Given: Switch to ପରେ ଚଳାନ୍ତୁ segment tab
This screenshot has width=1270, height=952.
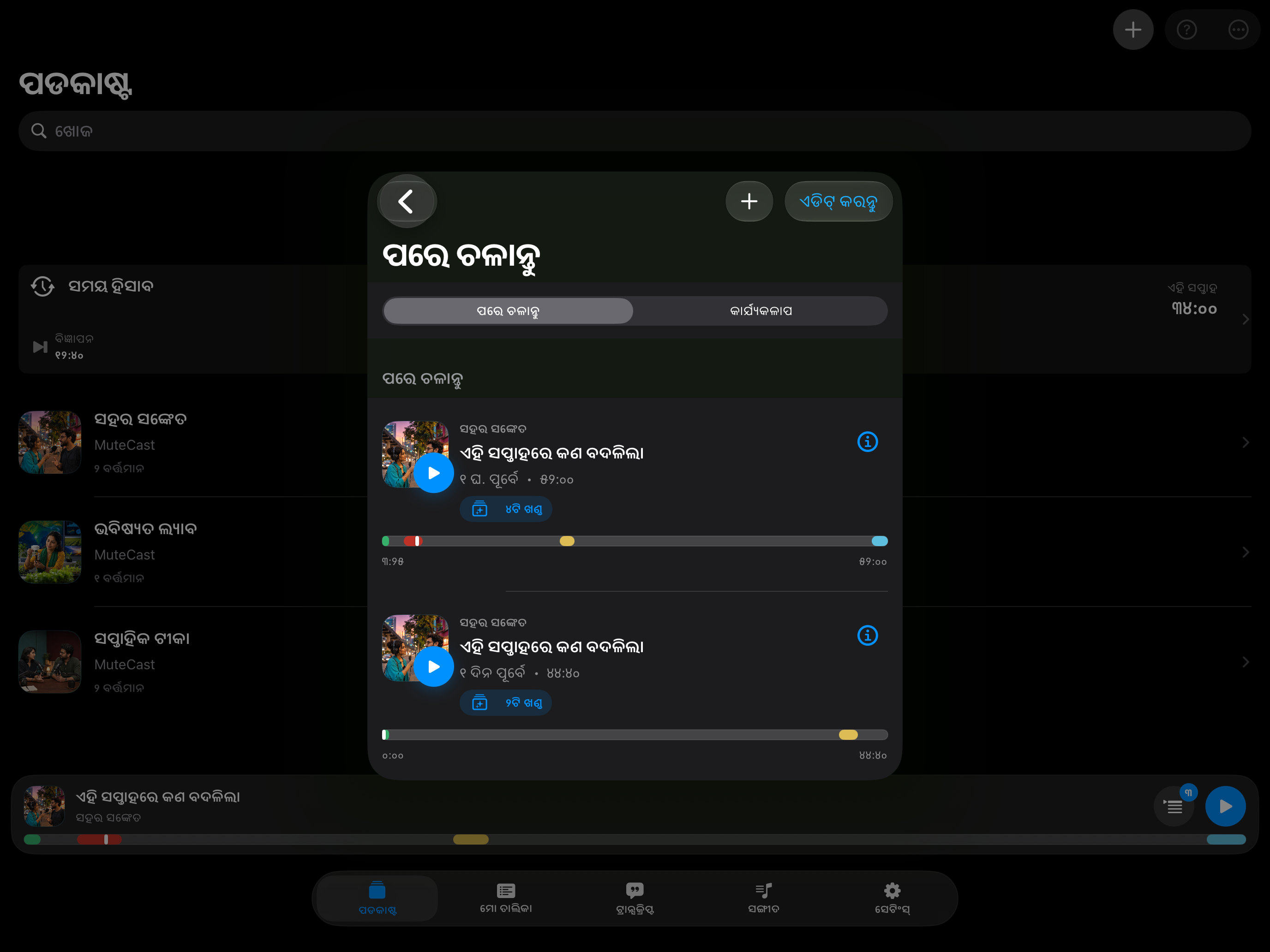Looking at the screenshot, I should coord(508,311).
